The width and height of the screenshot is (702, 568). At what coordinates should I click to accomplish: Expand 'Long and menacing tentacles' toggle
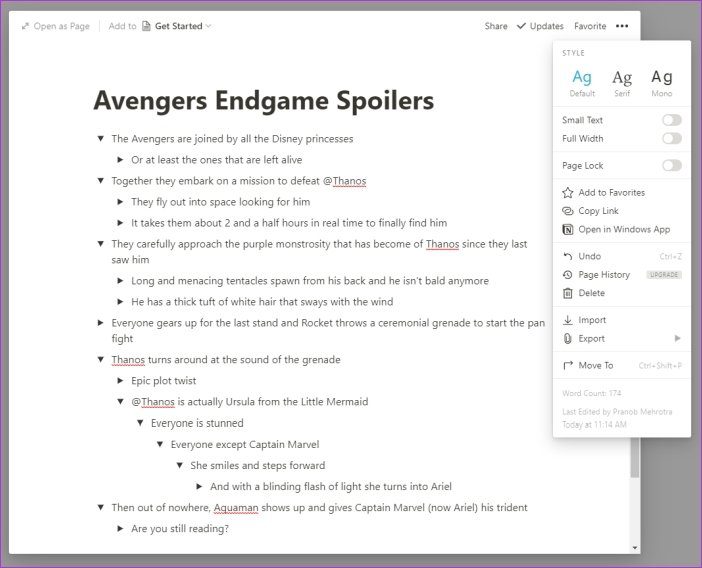tap(120, 281)
